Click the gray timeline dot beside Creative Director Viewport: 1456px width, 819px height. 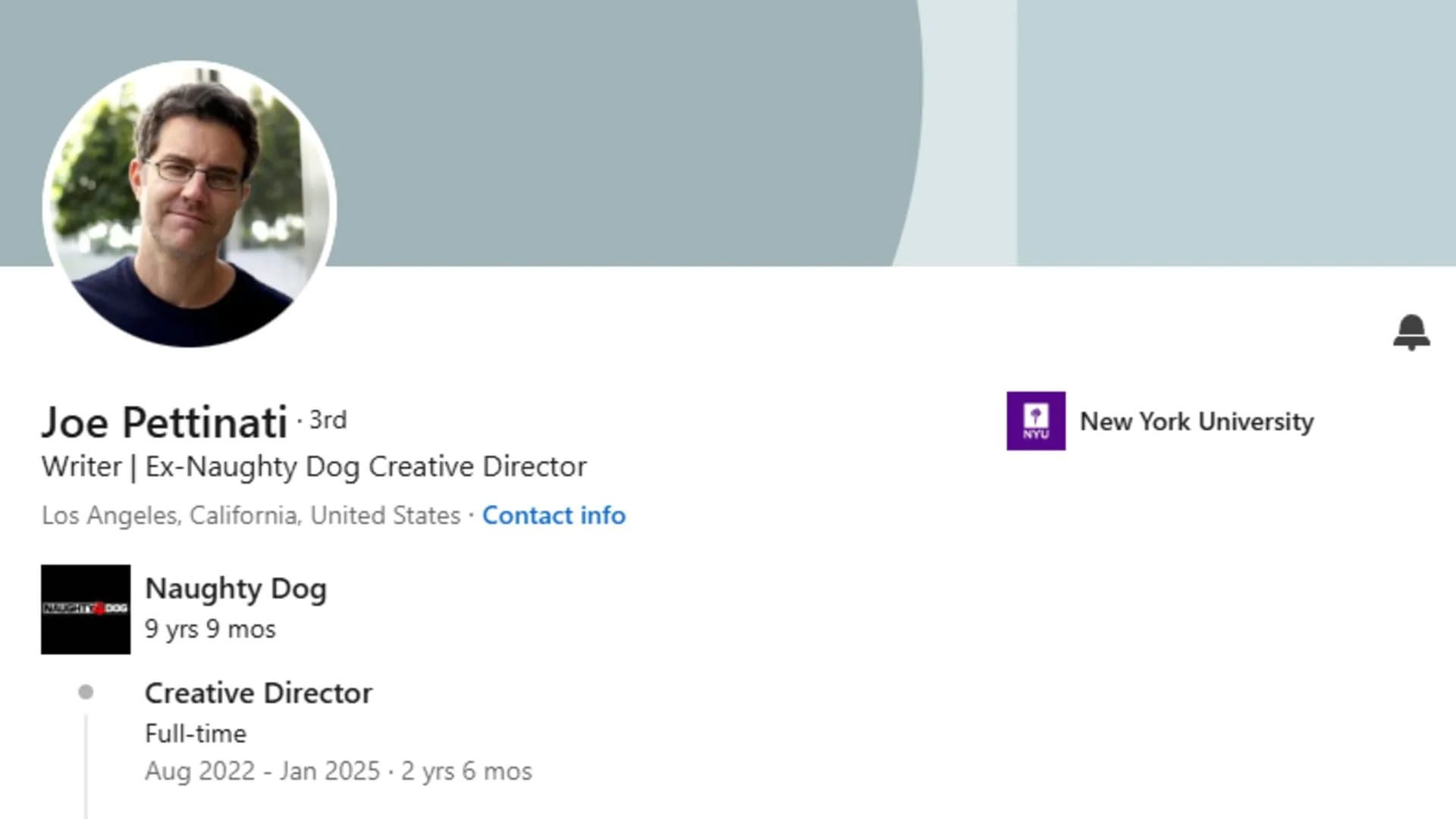tap(86, 692)
